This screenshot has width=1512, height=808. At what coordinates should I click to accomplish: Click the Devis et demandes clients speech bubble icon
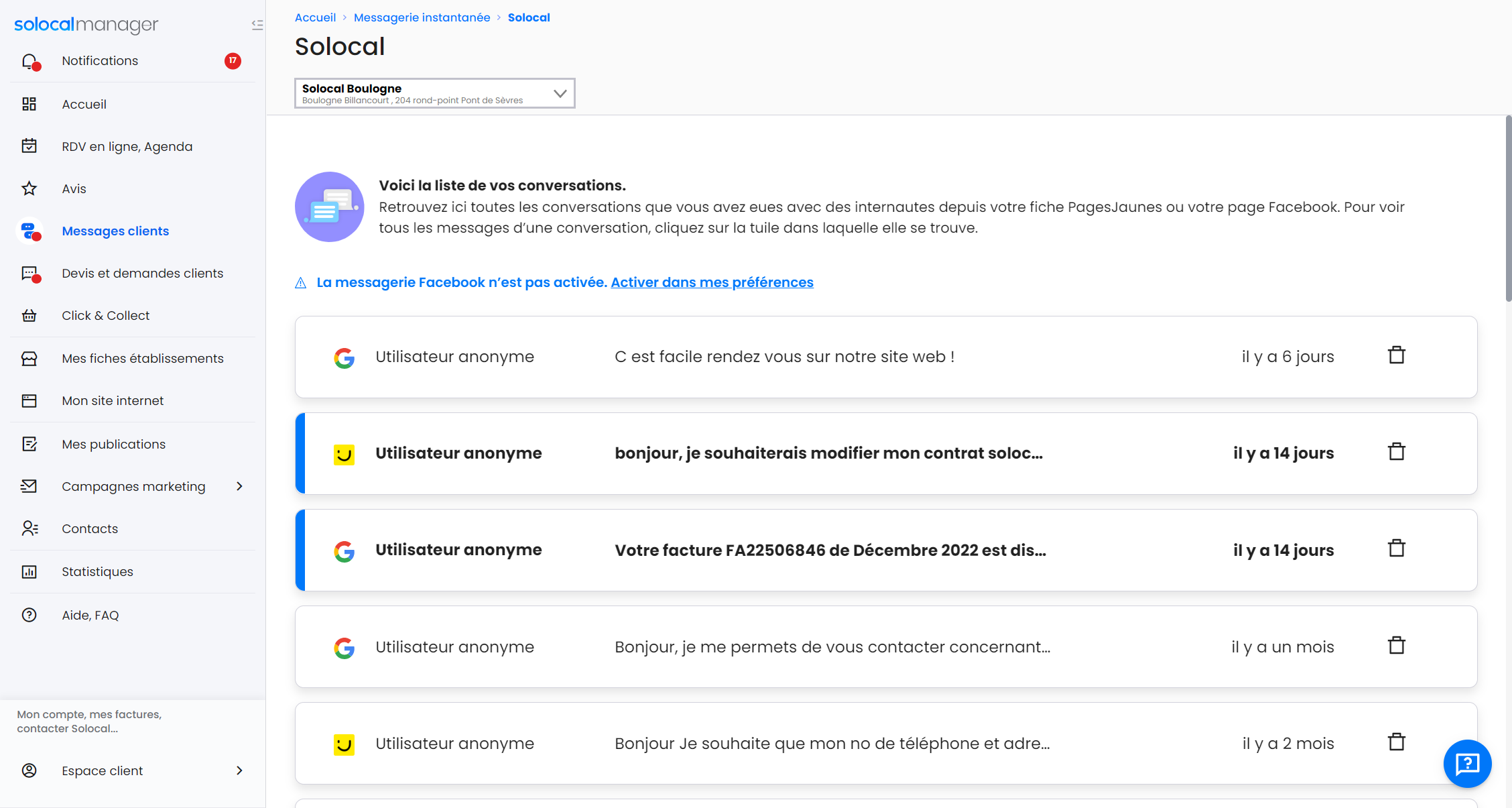(x=29, y=273)
